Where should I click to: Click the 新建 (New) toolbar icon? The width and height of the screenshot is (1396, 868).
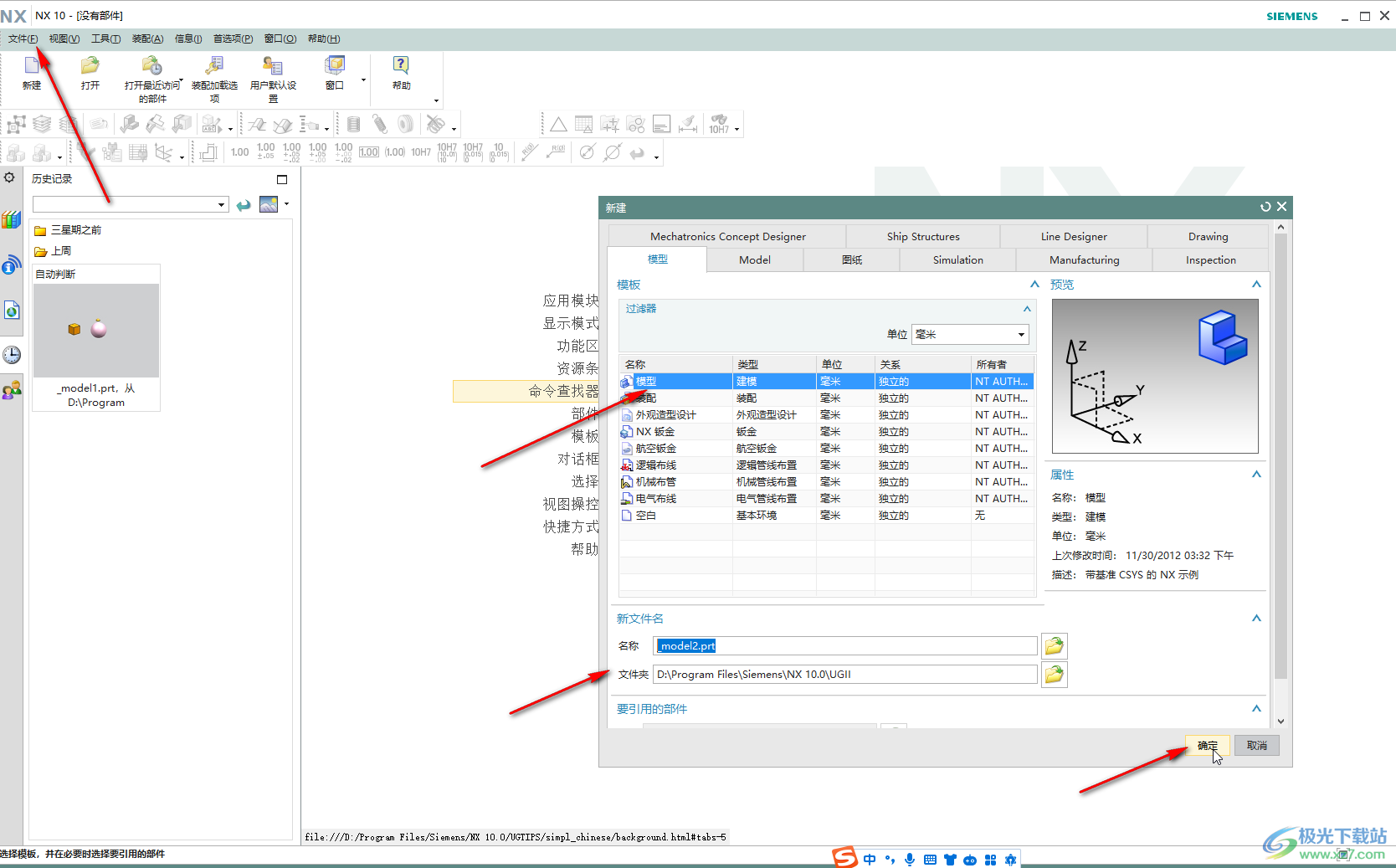(x=32, y=65)
